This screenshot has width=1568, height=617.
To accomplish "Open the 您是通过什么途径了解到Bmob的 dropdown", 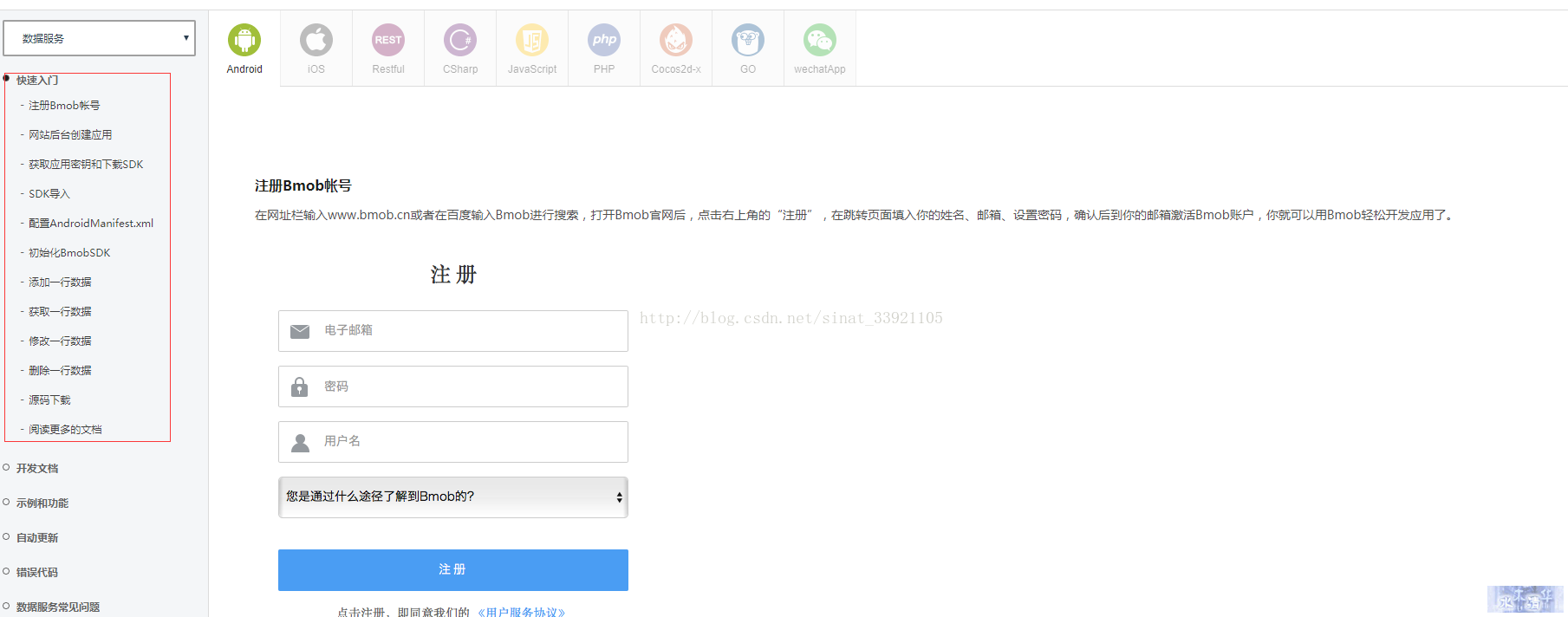I will click(x=453, y=497).
